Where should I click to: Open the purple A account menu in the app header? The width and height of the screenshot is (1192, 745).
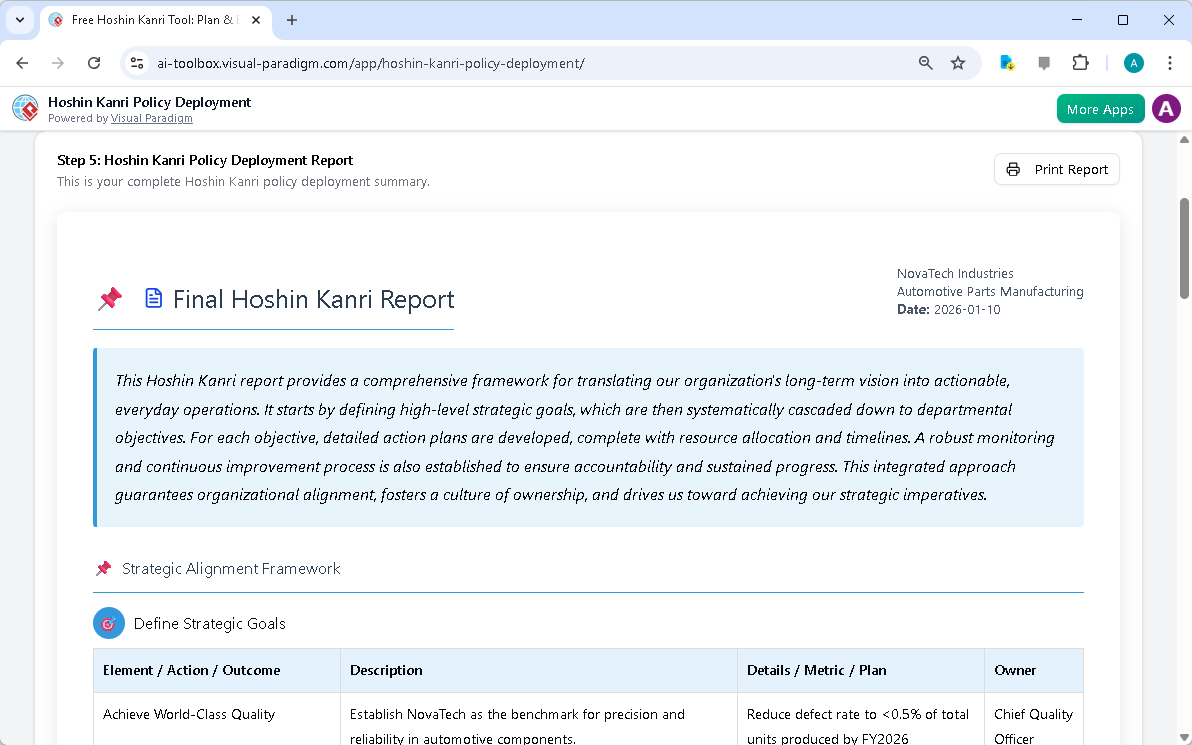(x=1166, y=108)
